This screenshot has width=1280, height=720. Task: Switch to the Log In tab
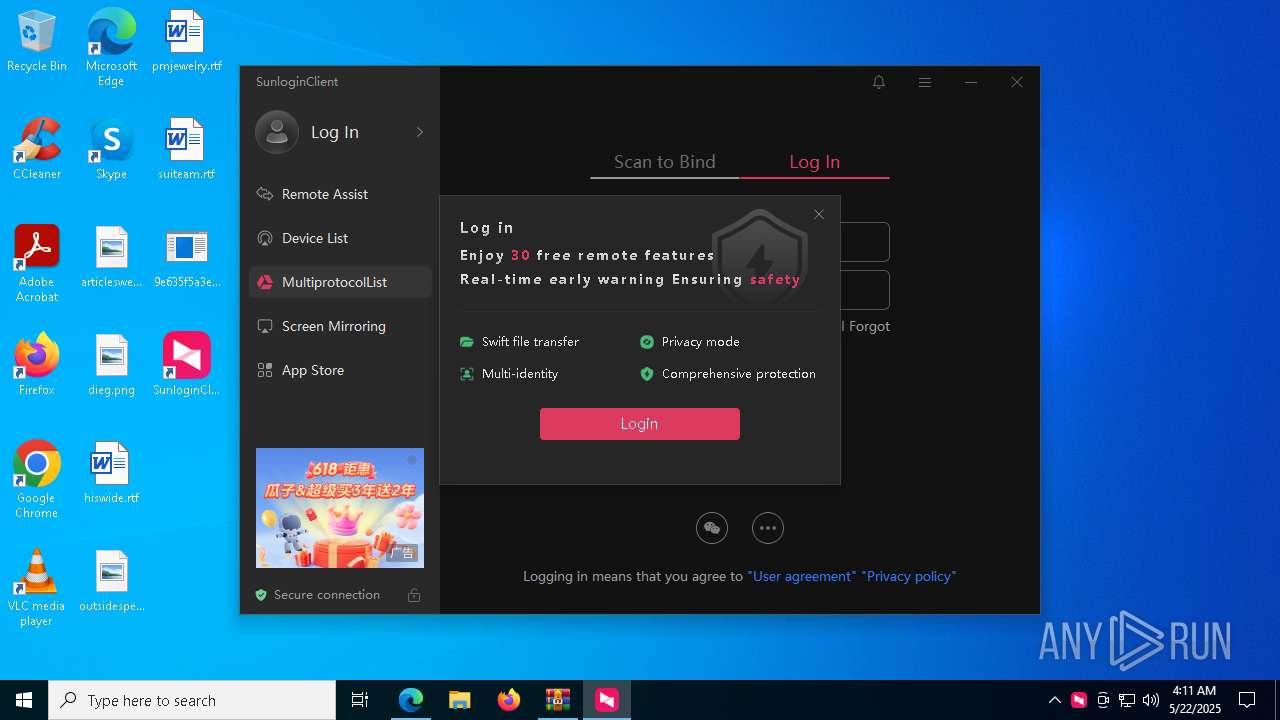point(815,162)
